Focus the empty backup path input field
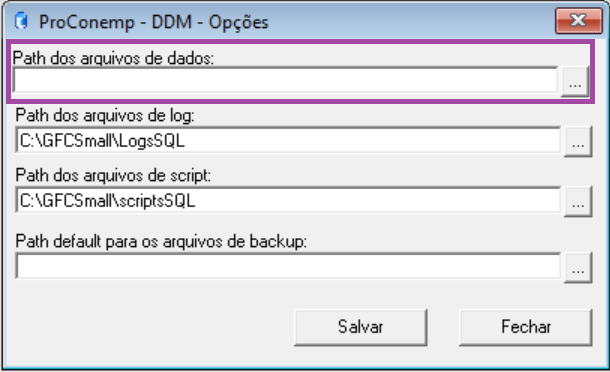 pos(288,267)
